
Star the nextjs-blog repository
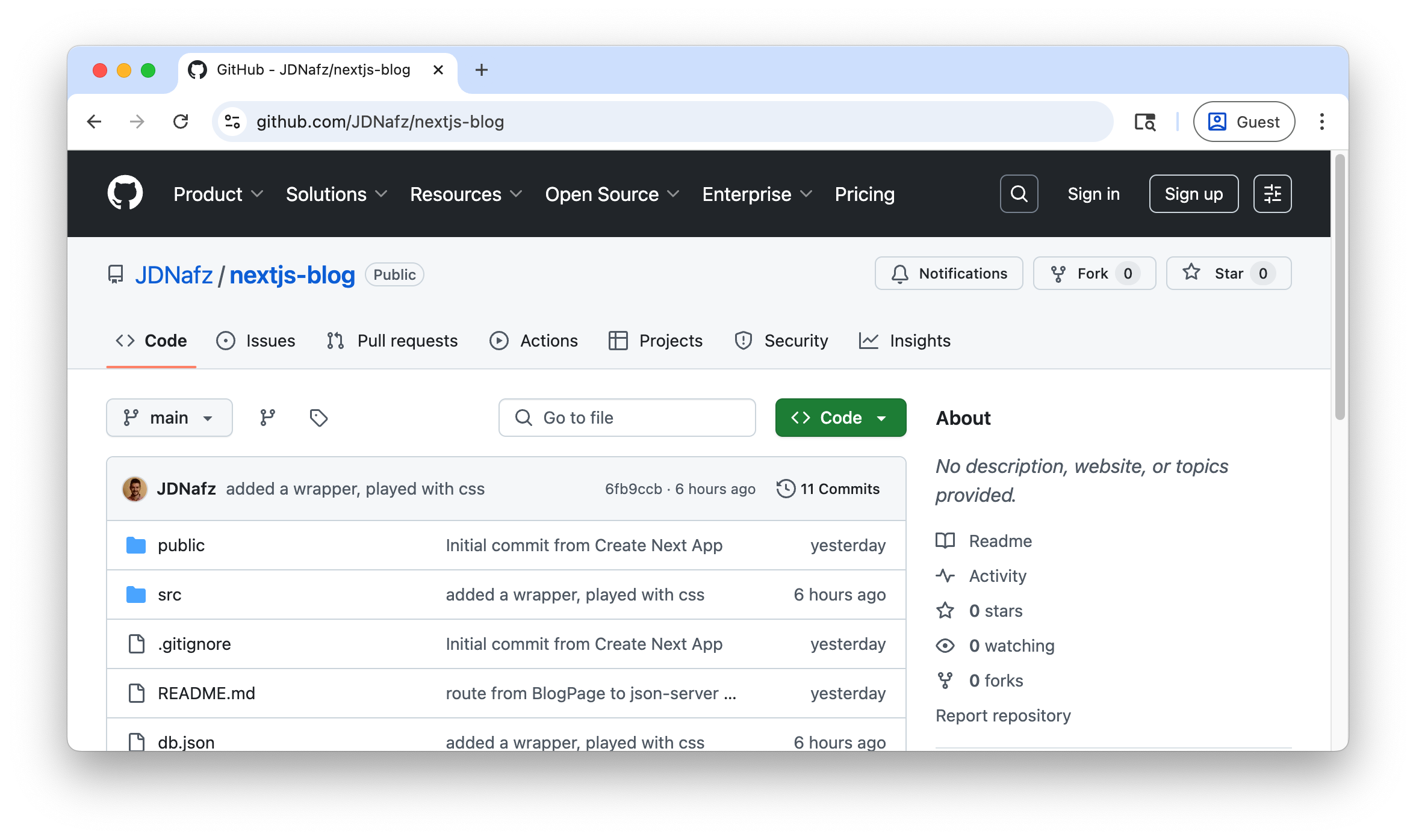1228,274
